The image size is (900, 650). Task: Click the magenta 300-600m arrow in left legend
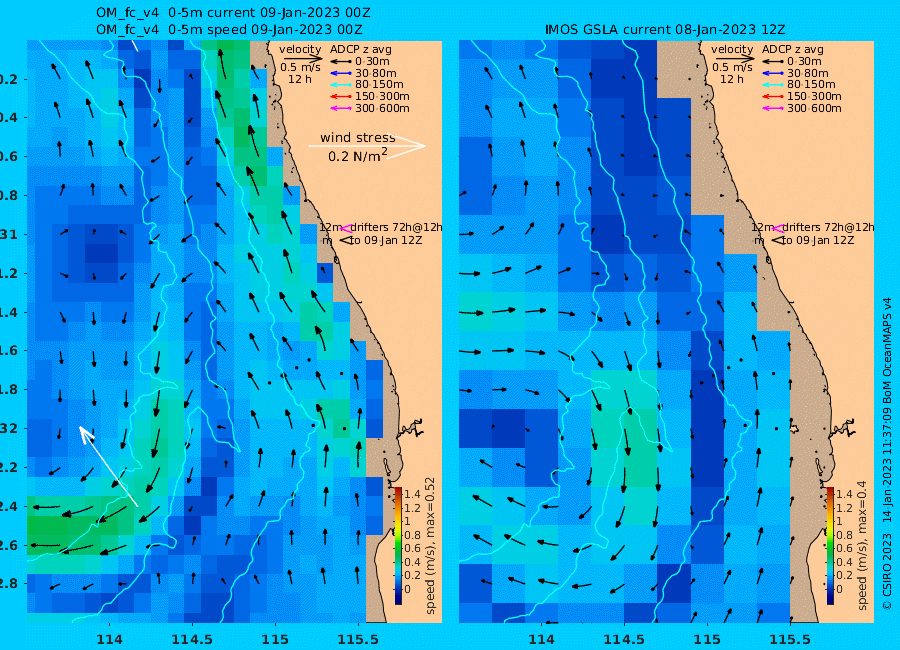(x=341, y=109)
